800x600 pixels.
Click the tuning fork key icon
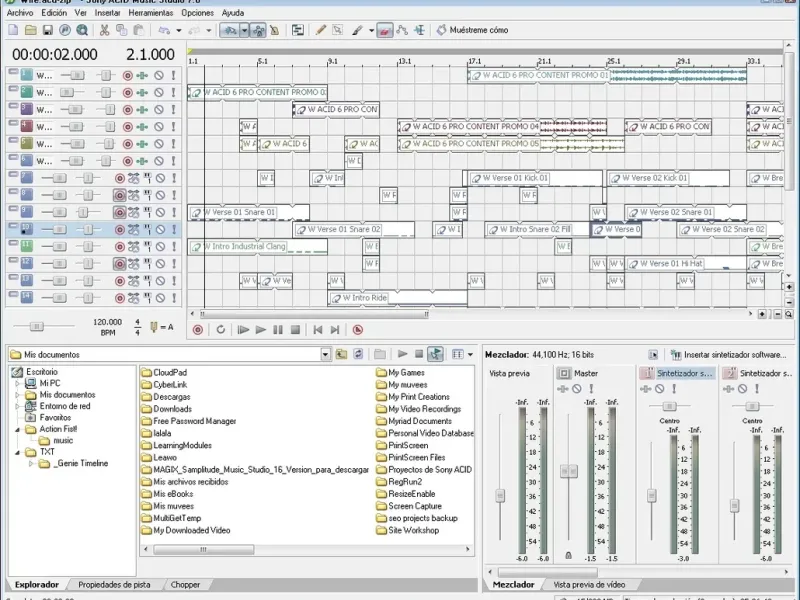pyautogui.click(x=153, y=326)
